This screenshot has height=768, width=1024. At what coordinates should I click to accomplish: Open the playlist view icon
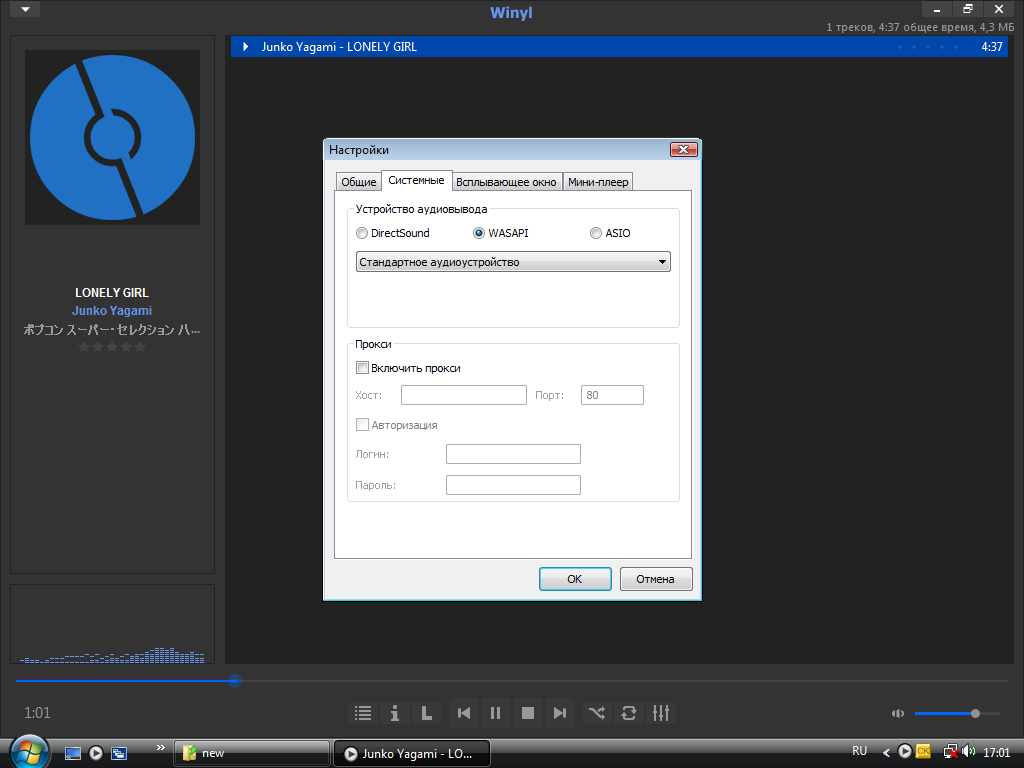(363, 713)
